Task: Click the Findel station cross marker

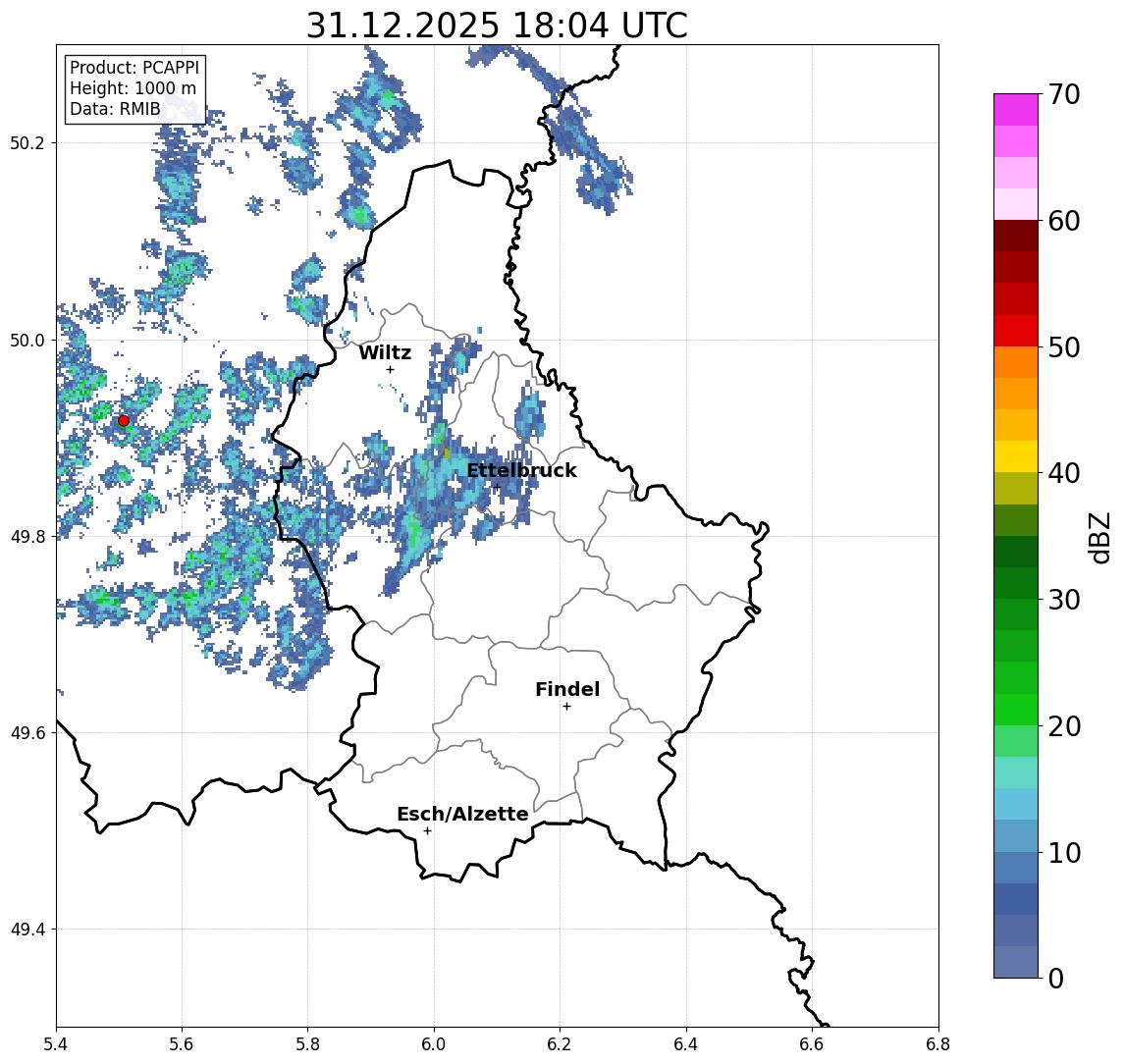Action: coord(566,707)
